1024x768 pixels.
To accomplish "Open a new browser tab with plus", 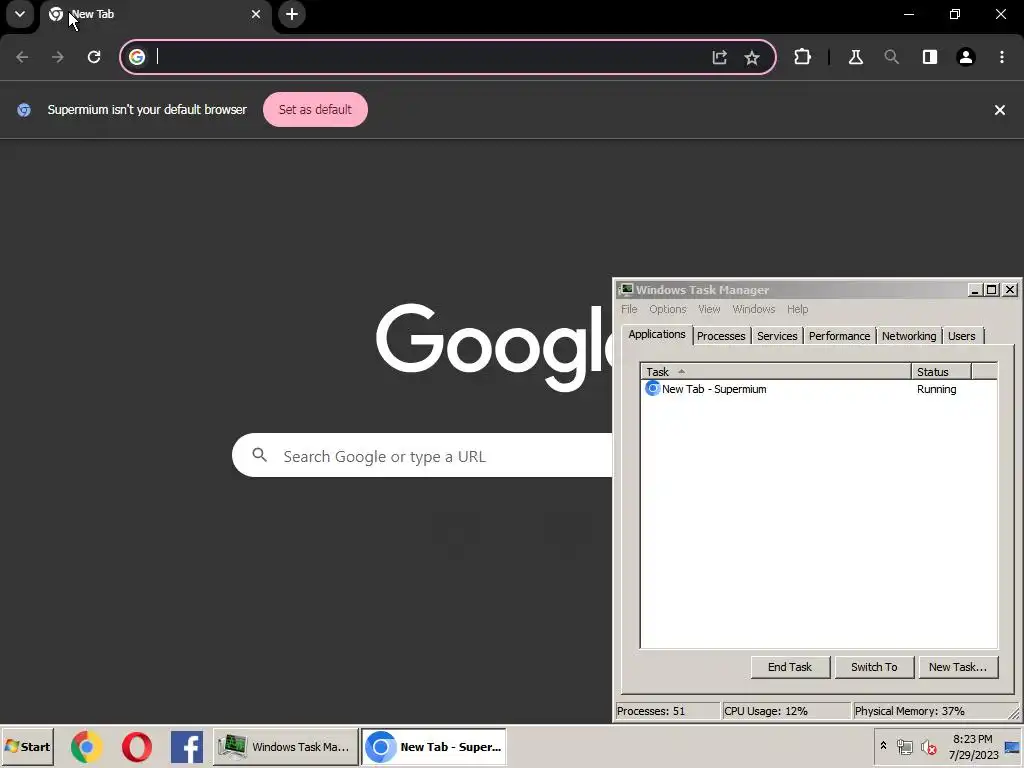I will [292, 14].
